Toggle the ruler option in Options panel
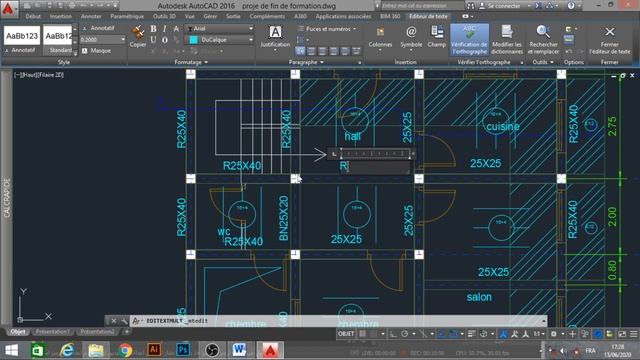 click(569, 40)
